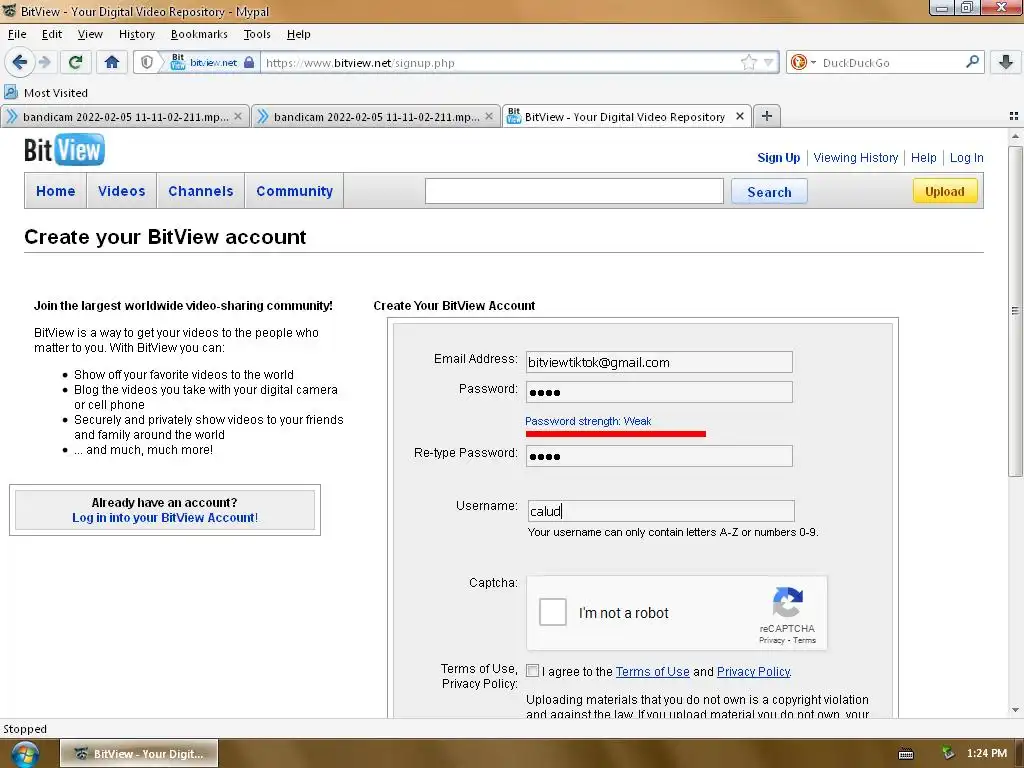The height and width of the screenshot is (768, 1024).
Task: Click the Log In link
Action: click(x=967, y=157)
